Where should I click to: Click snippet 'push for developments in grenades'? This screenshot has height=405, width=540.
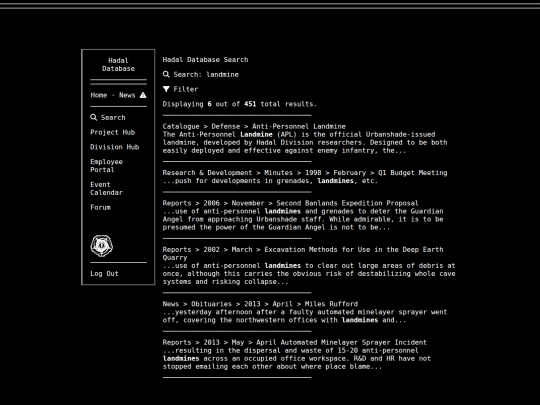pos(270,181)
